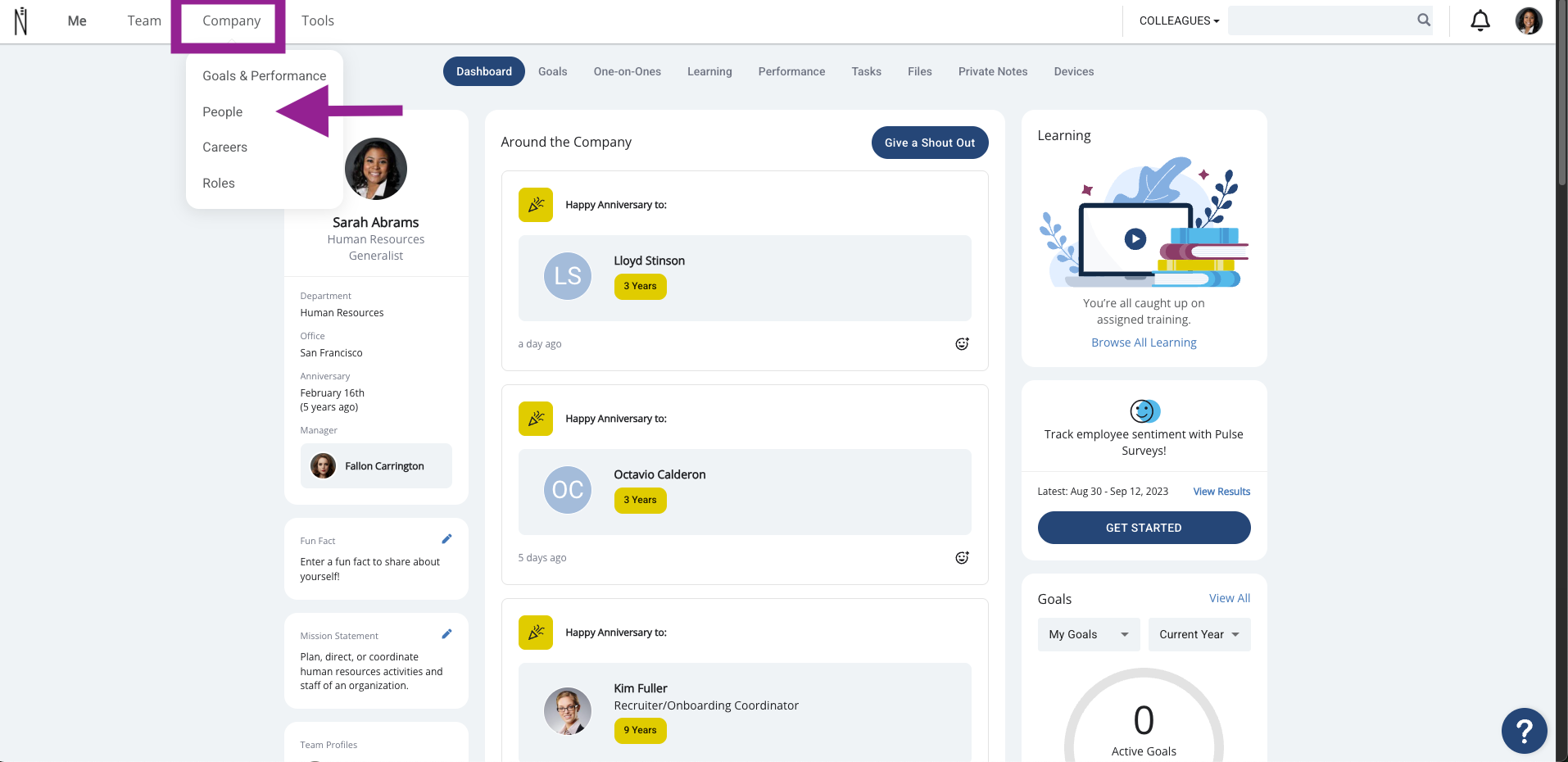
Task: Click the GET STARTED pulse survey button
Action: pyautogui.click(x=1144, y=528)
